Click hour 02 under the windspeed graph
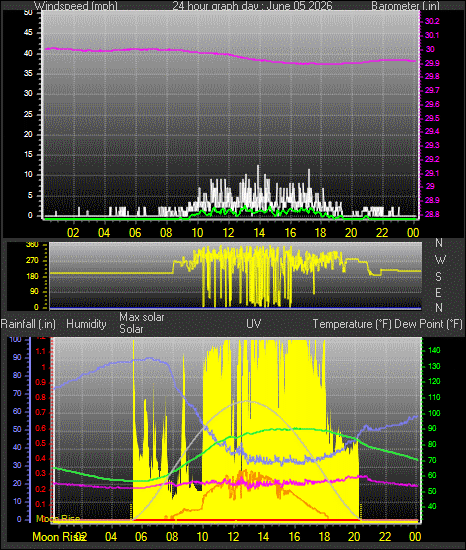This screenshot has height=550, width=466. 73,233
